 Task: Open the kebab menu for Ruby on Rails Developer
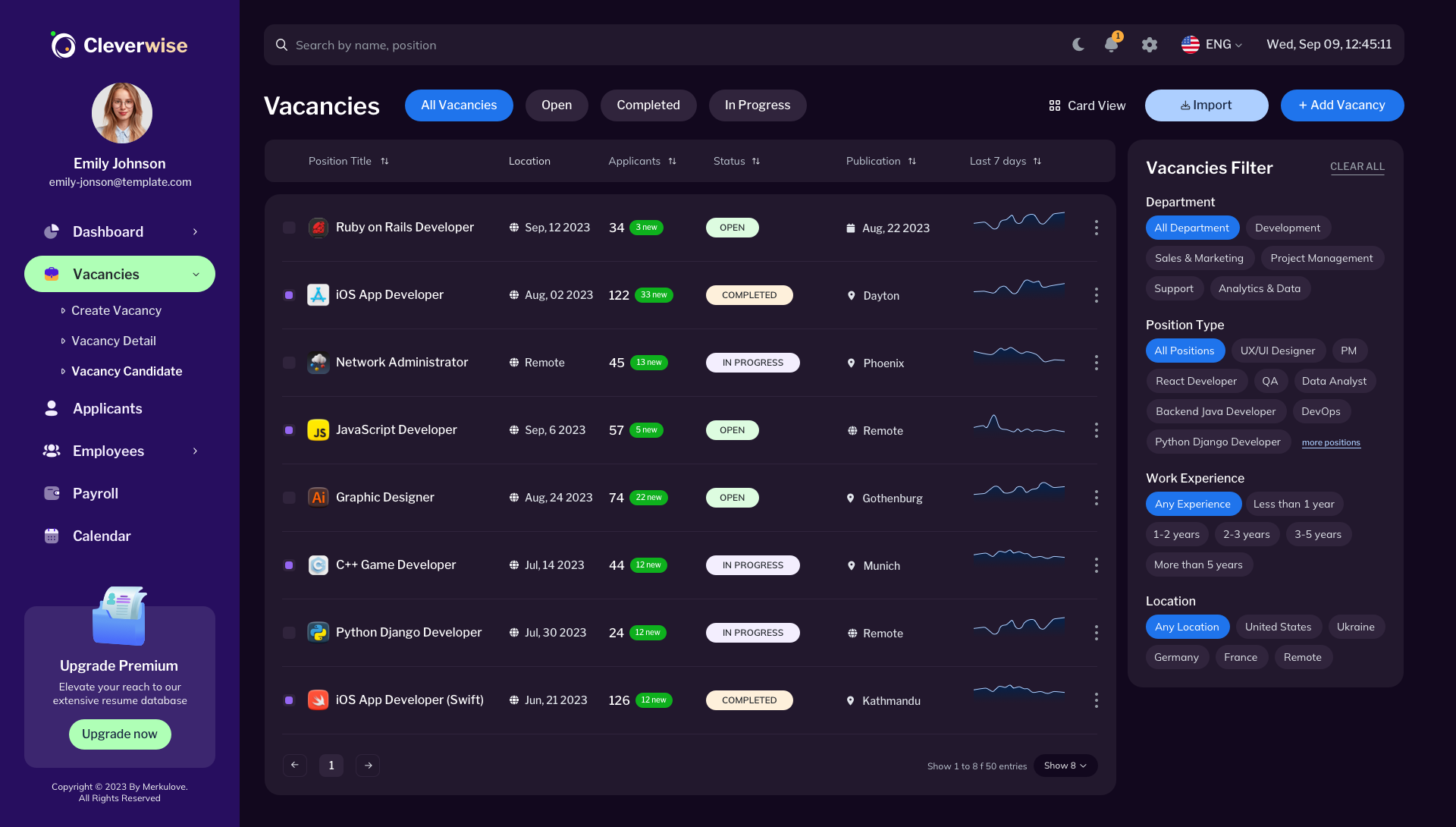[x=1096, y=227]
